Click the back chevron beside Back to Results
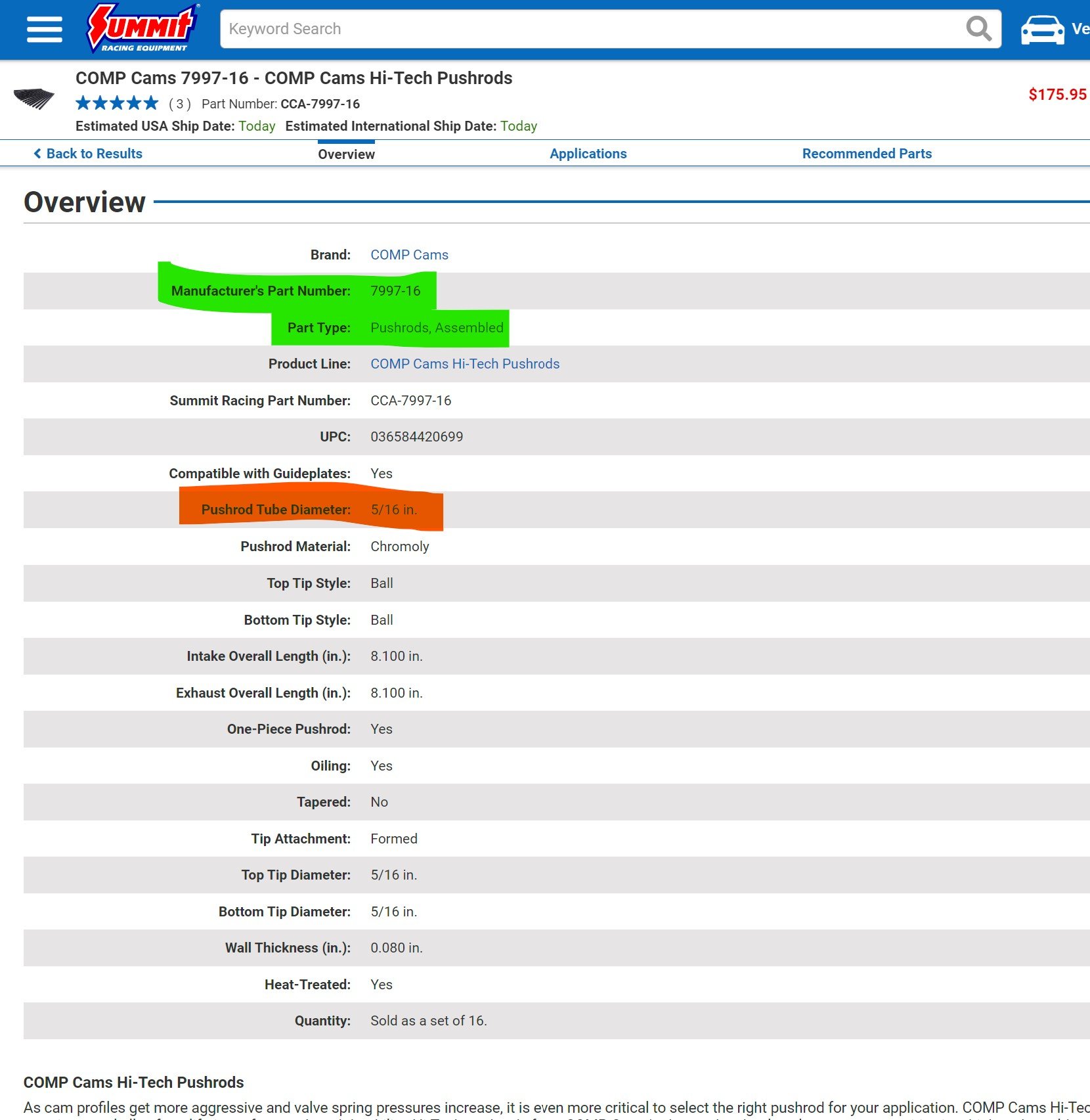The height and width of the screenshot is (1120, 1090). coord(37,154)
